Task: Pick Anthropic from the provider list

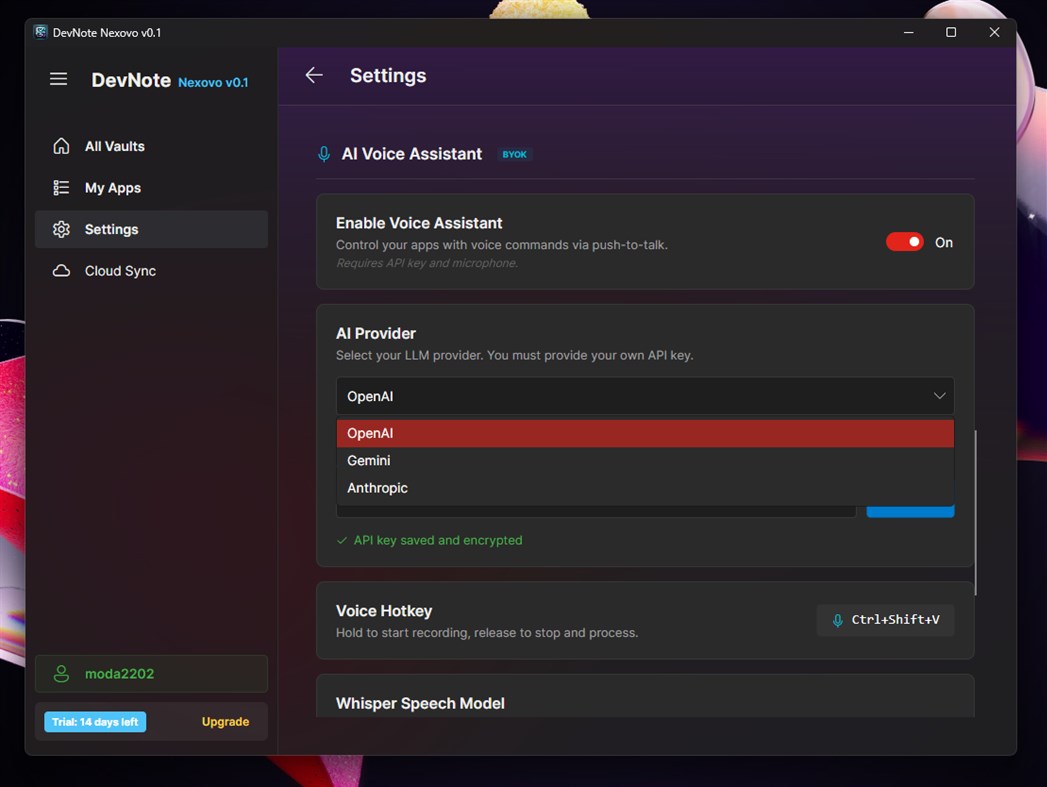Action: coord(645,488)
